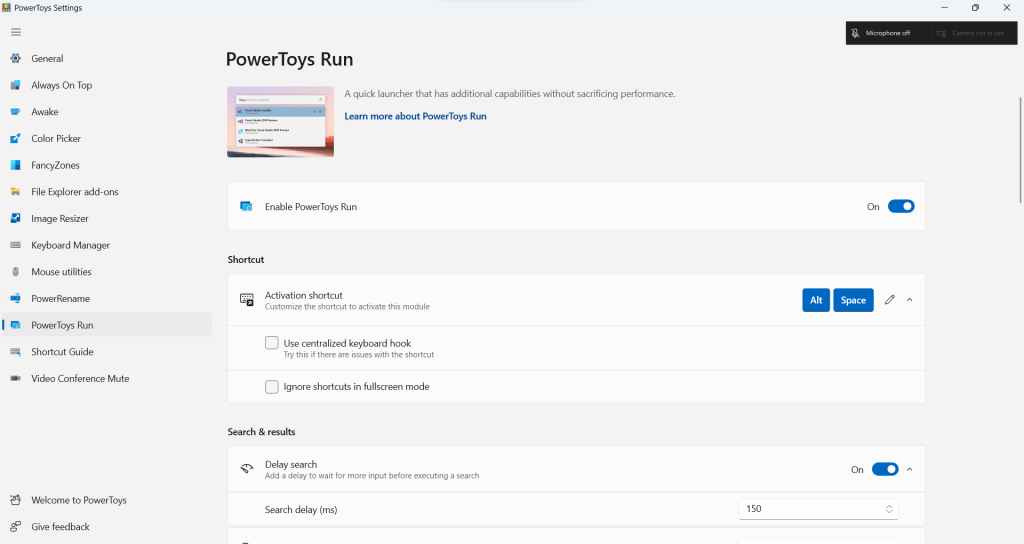This screenshot has width=1024, height=544.
Task: Click the Camera not in use label
Action: 978,33
